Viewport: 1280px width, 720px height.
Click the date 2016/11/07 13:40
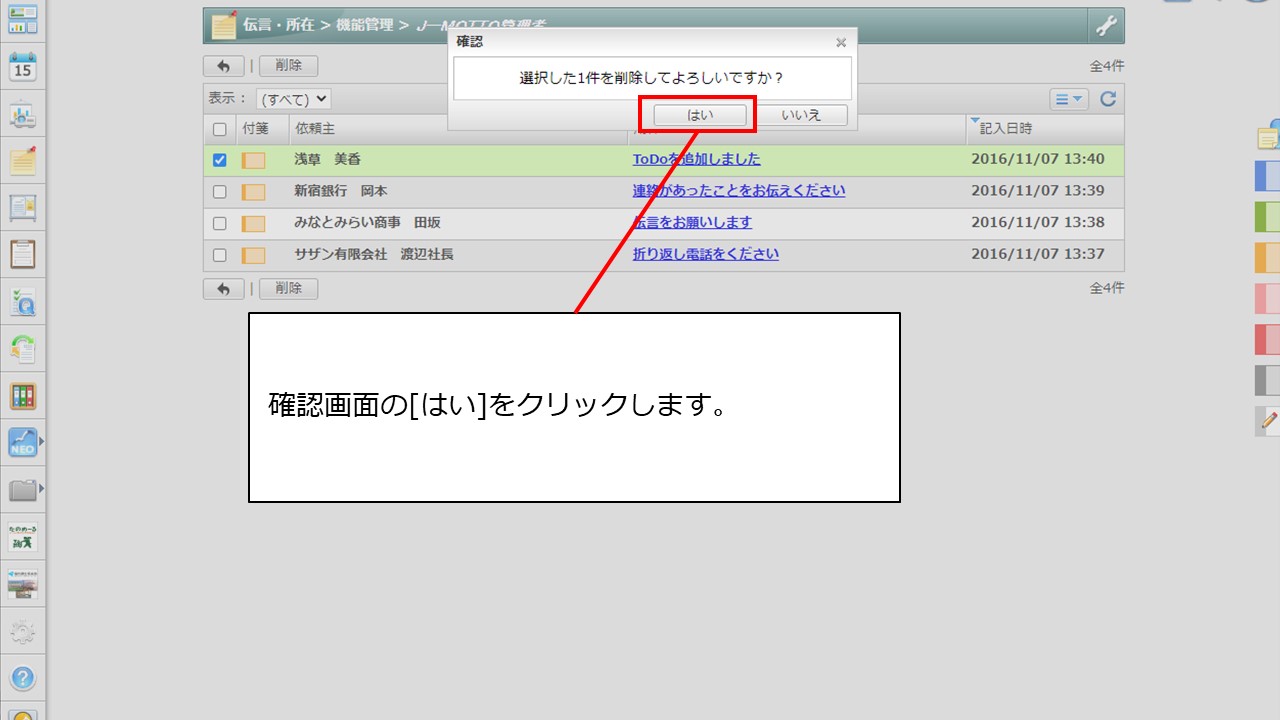coord(1038,159)
